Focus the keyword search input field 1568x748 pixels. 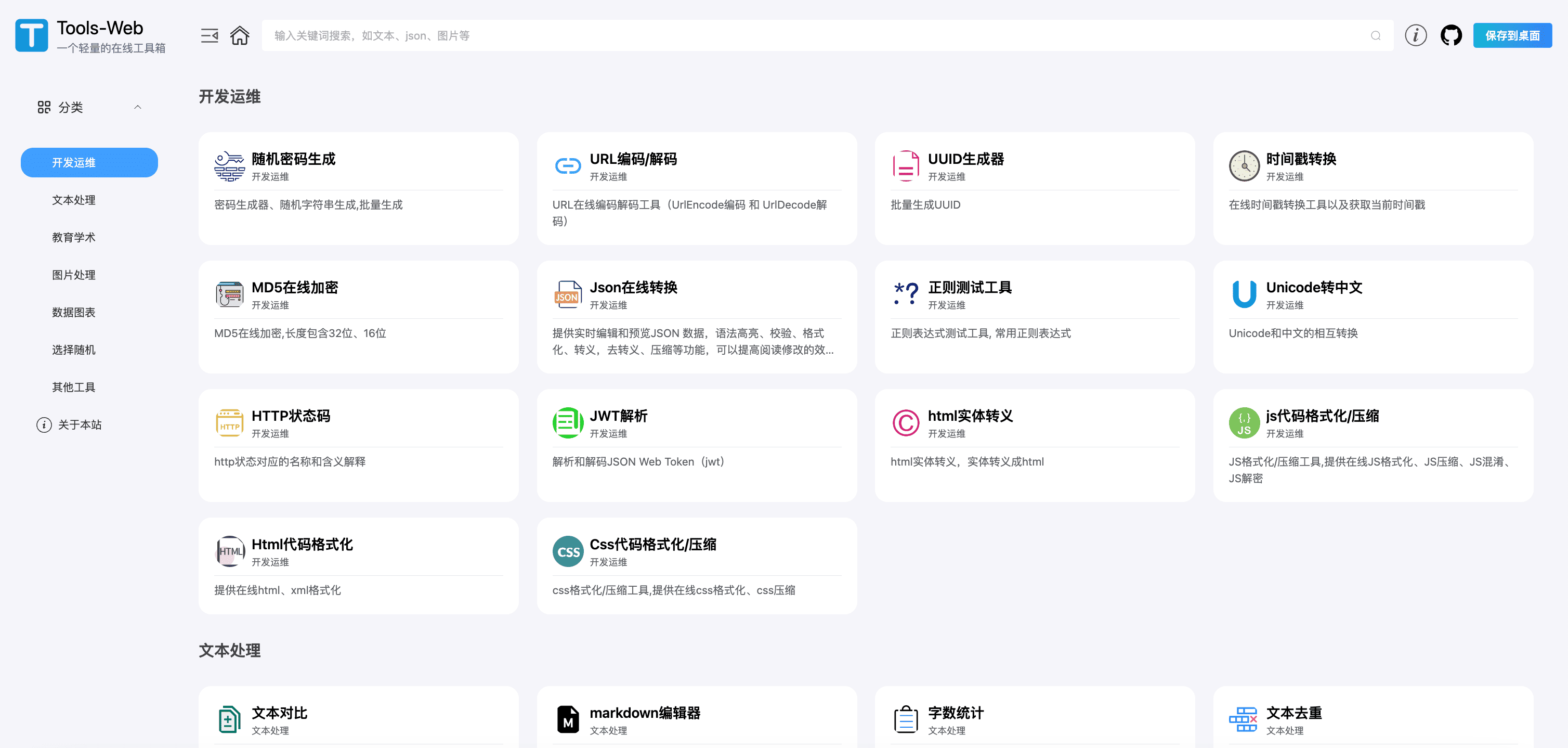[x=791, y=35]
